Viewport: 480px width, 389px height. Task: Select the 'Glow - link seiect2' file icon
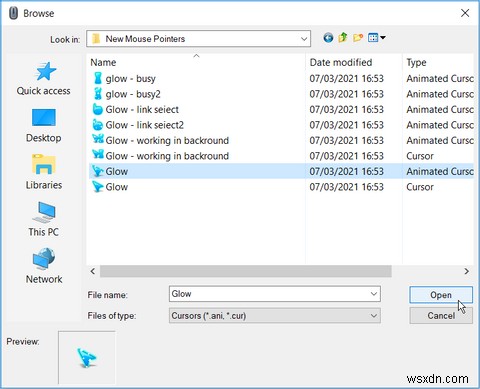click(98, 125)
